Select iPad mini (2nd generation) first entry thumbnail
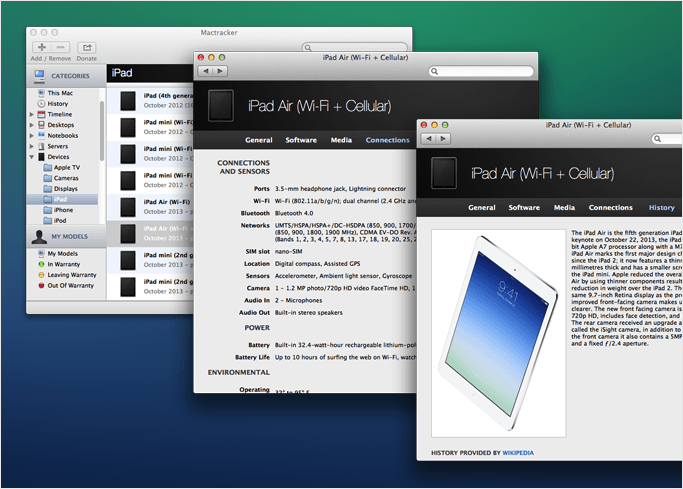 (128, 260)
